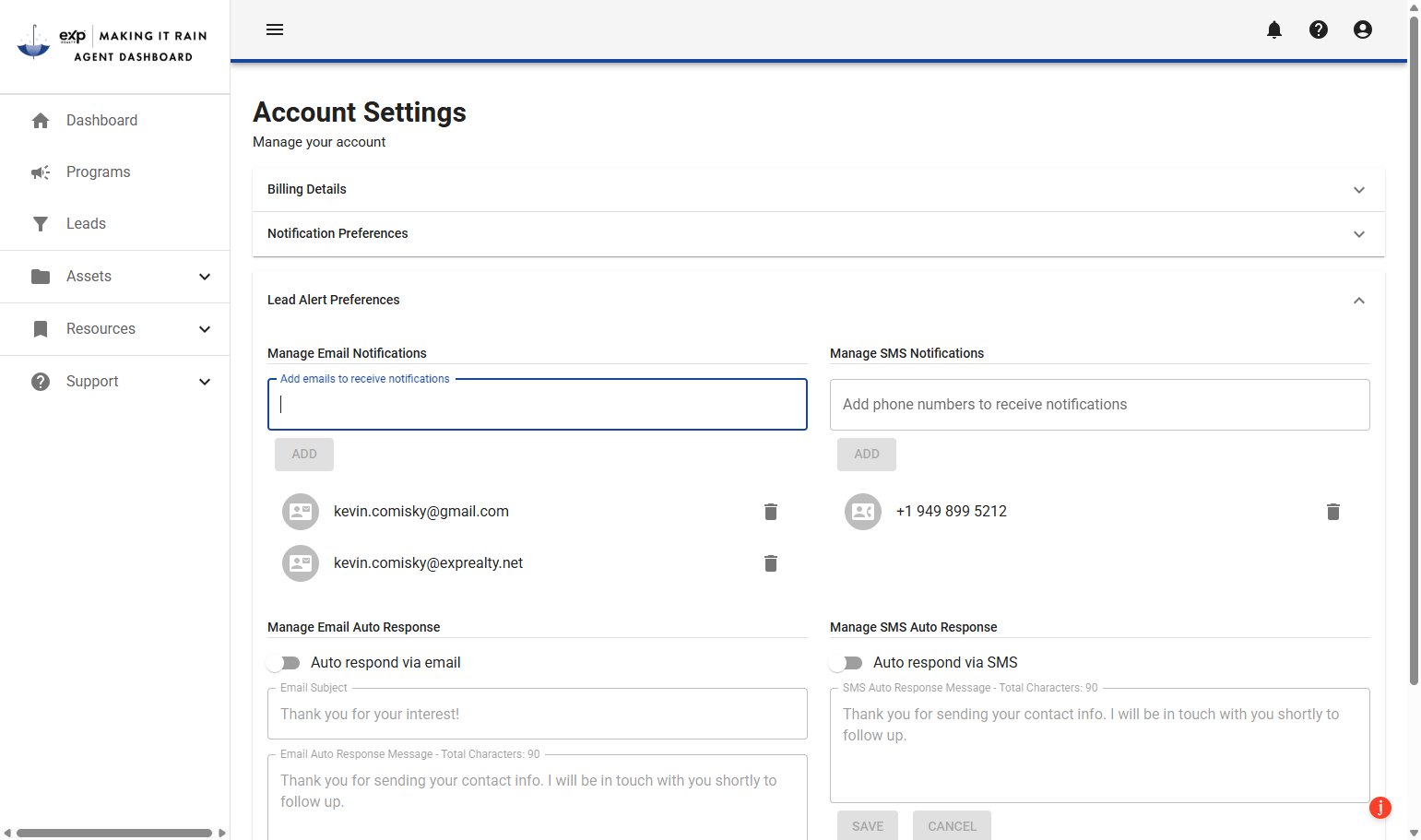The width and height of the screenshot is (1421, 840).
Task: Click the Email Auto Response Message box
Action: click(538, 798)
